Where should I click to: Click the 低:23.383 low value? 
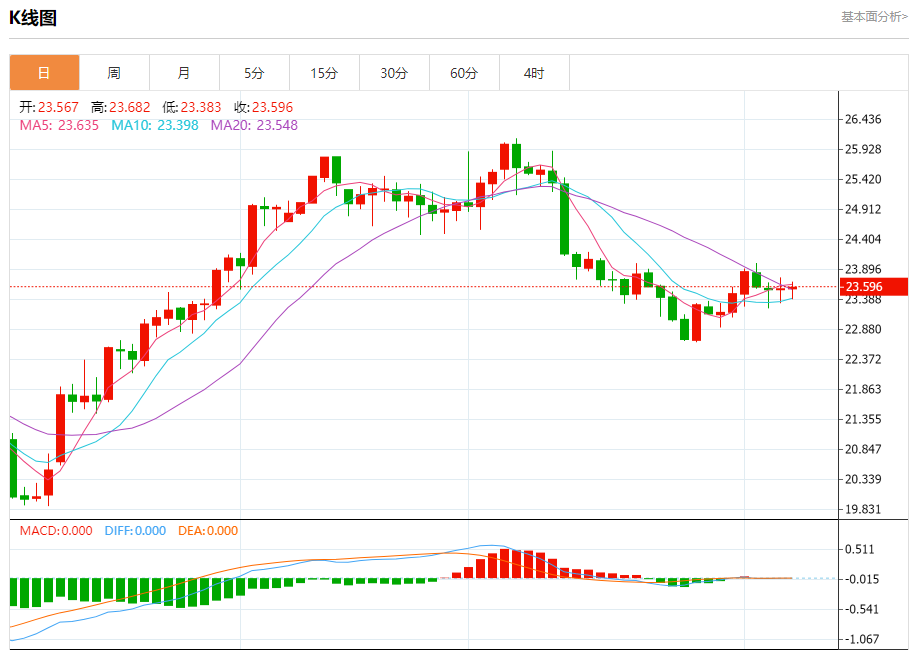[192, 107]
